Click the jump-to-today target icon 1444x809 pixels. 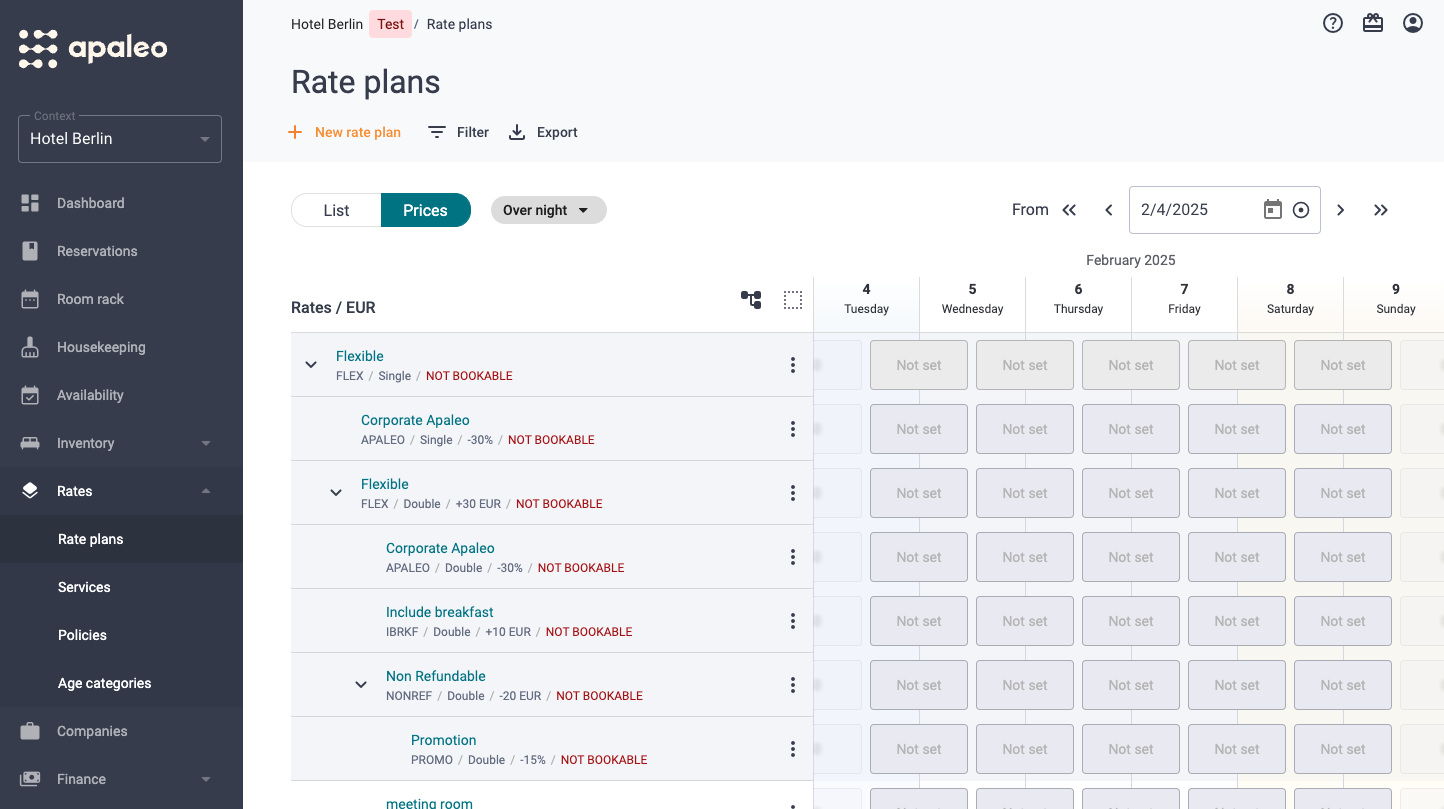(1301, 210)
